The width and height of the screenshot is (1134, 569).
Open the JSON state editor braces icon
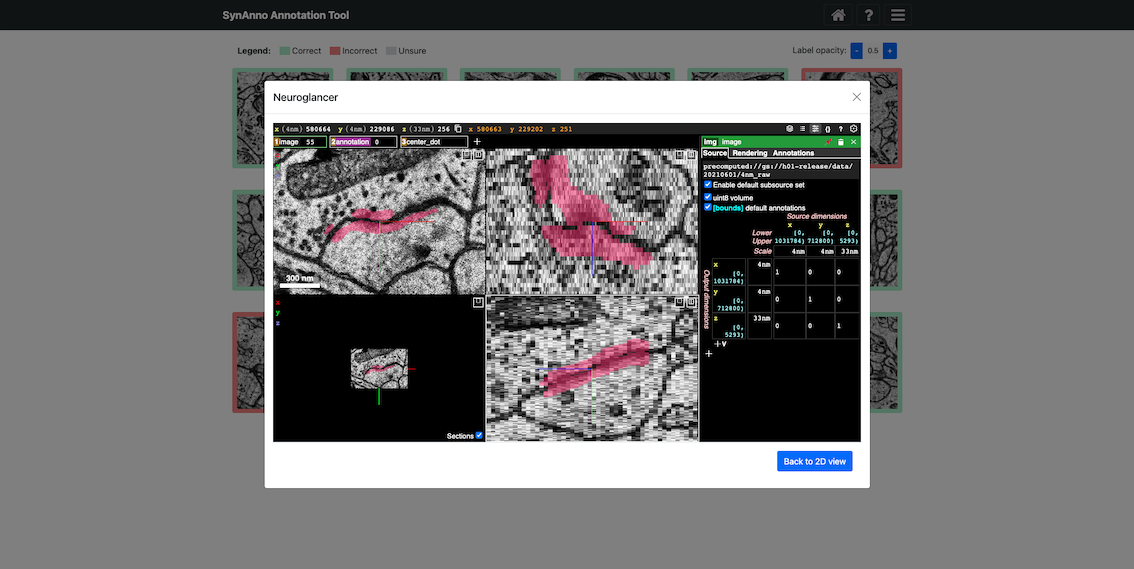pyautogui.click(x=828, y=129)
